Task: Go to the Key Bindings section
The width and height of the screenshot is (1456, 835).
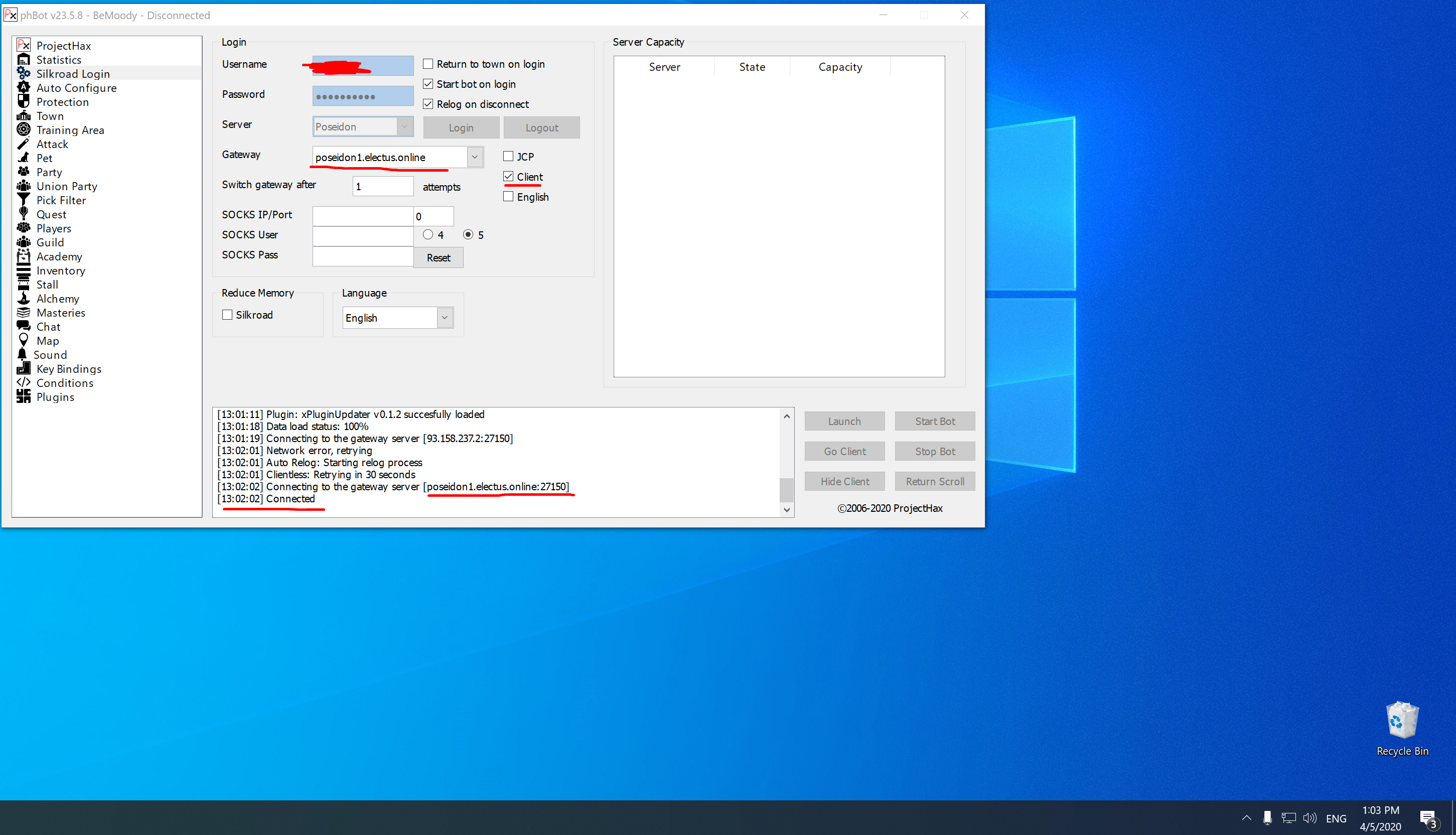Action: coord(69,369)
